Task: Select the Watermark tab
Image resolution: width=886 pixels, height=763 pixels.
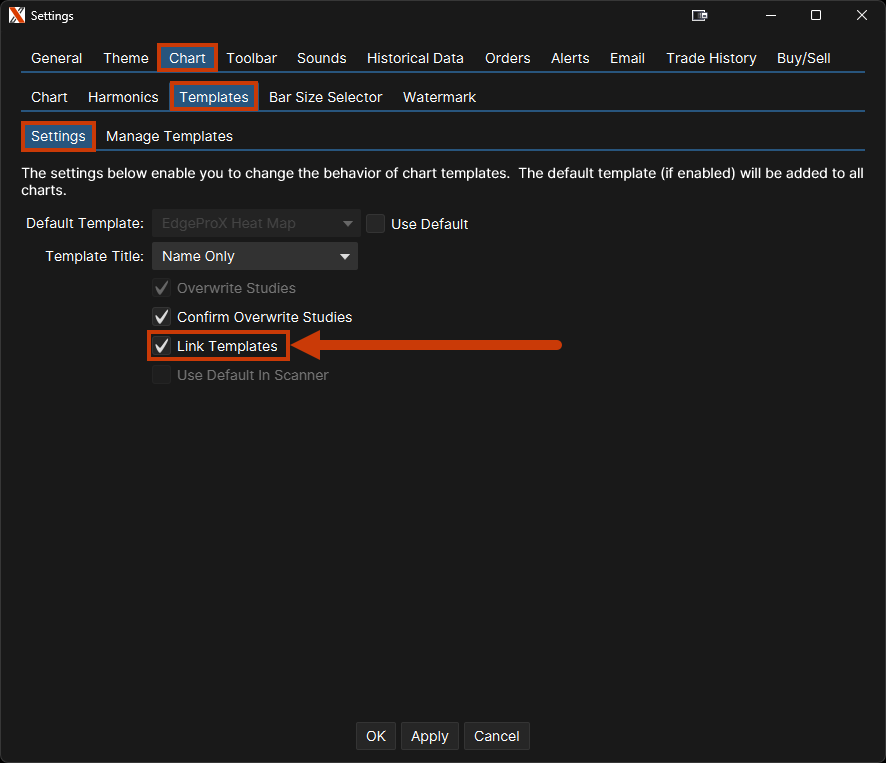Action: 439,97
